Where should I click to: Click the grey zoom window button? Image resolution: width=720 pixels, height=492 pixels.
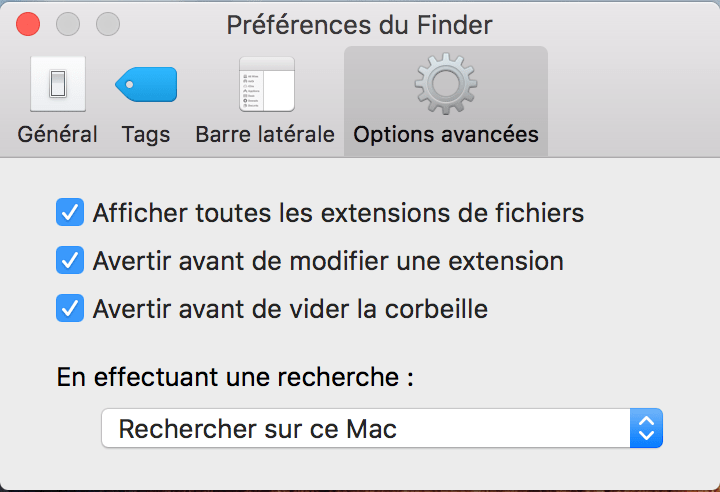pyautogui.click(x=107, y=24)
